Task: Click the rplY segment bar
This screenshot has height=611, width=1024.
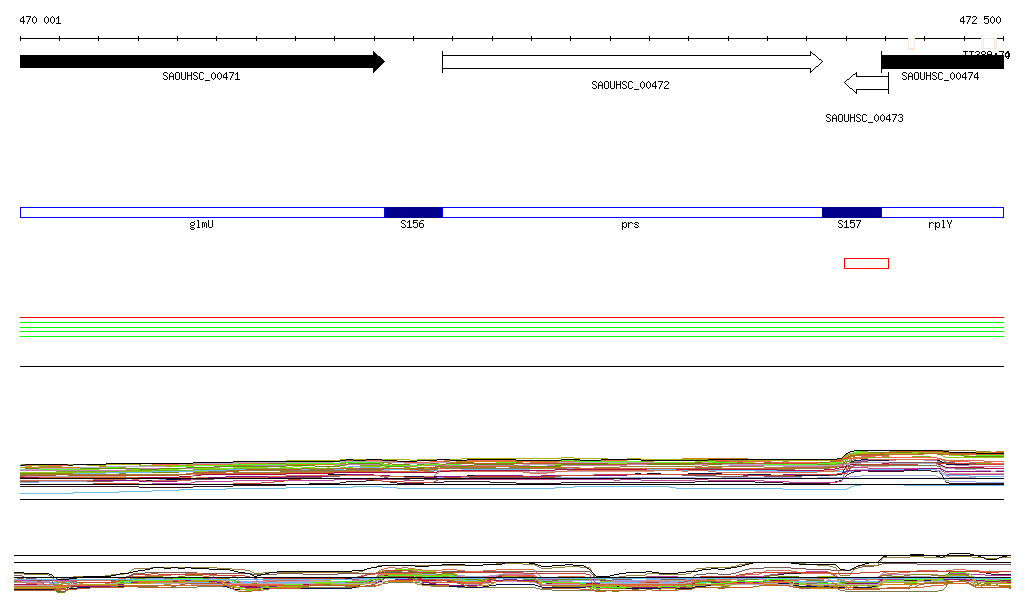Action: coord(941,212)
